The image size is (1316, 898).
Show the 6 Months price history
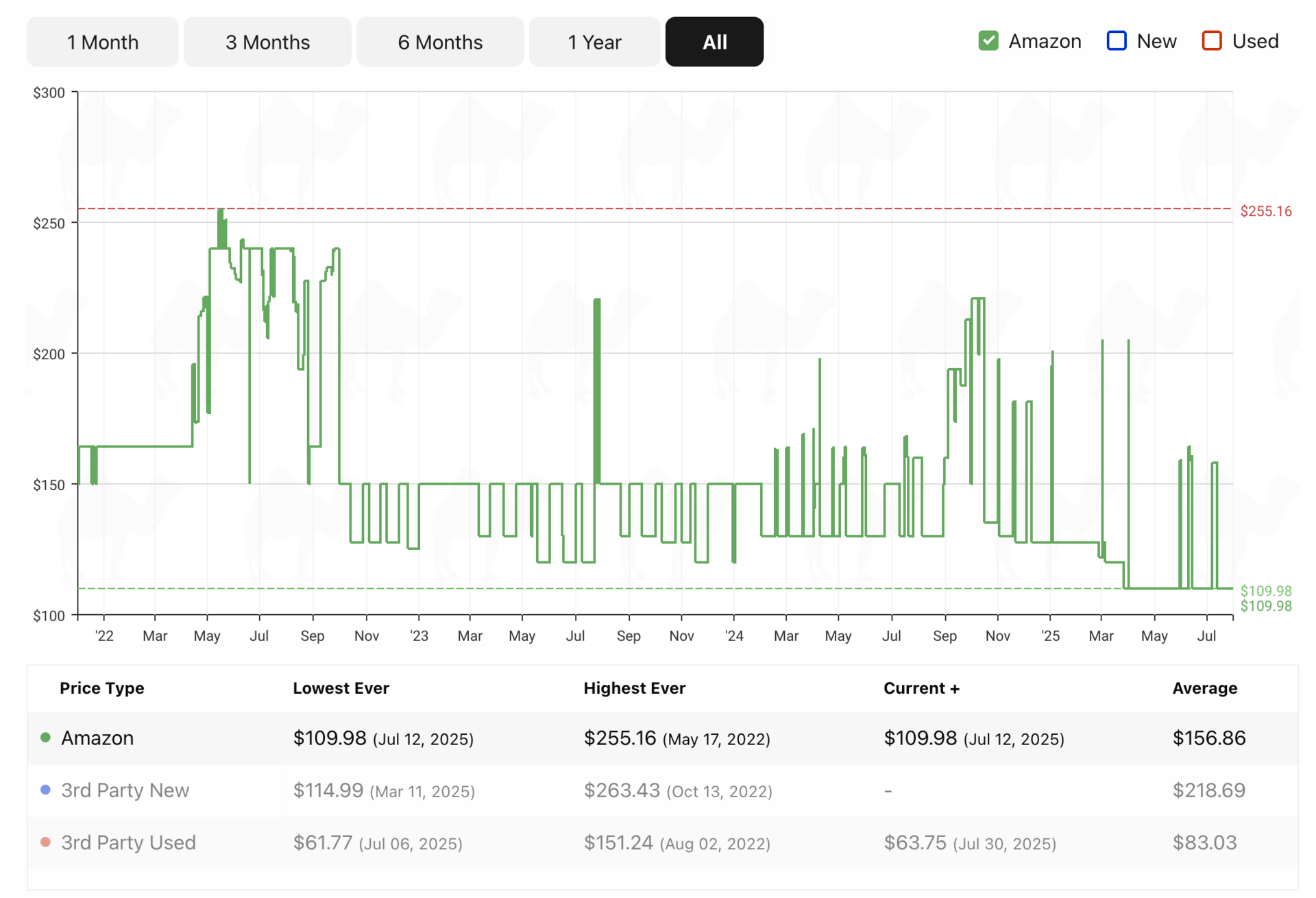440,43
